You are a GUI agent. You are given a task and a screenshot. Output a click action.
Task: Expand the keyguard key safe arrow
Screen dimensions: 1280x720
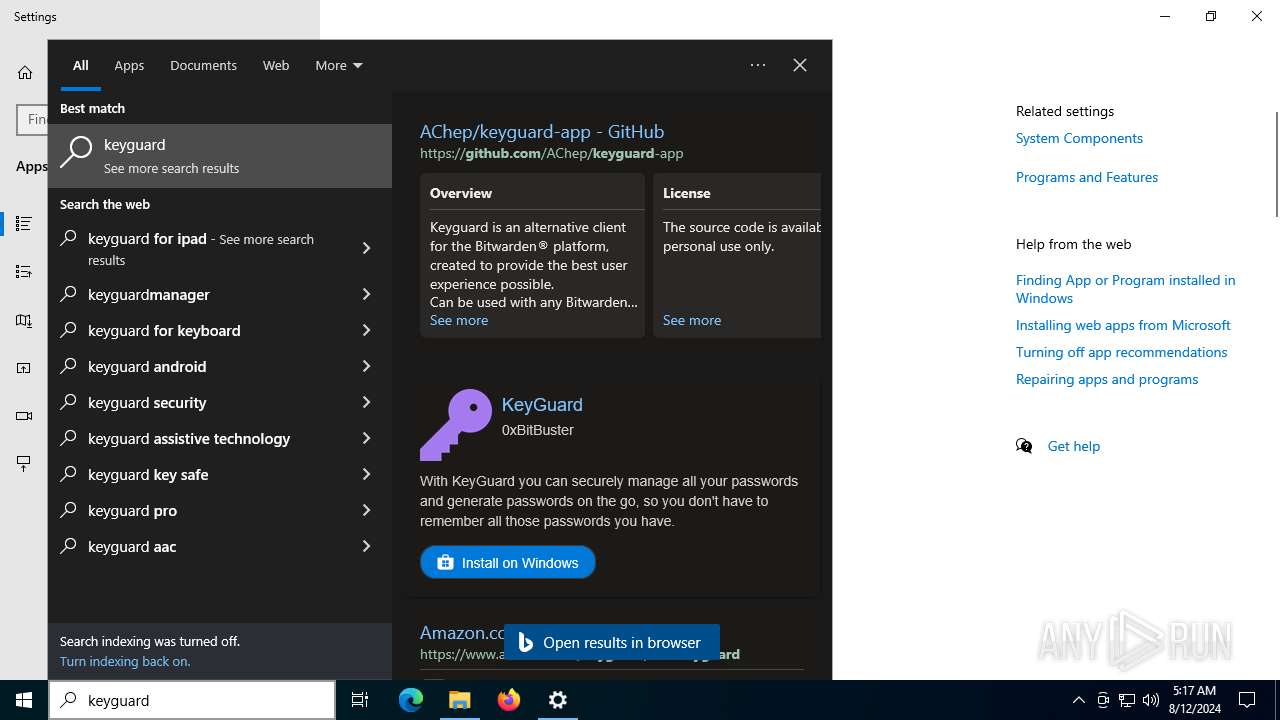(x=366, y=474)
